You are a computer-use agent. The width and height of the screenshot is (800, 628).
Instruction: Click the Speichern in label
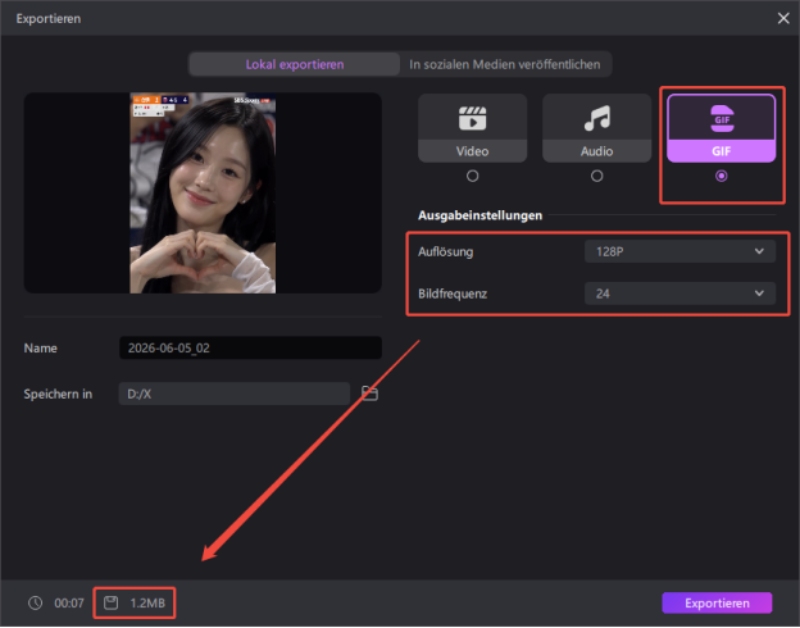[58, 394]
